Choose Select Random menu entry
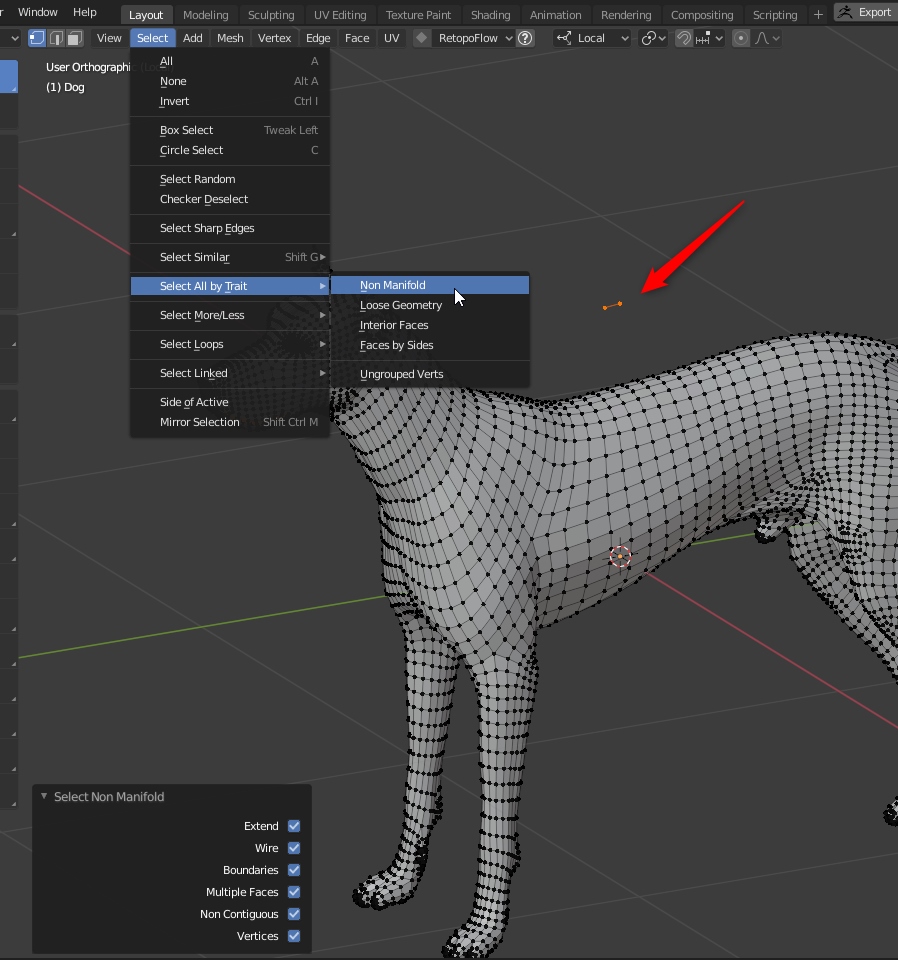 230,179
